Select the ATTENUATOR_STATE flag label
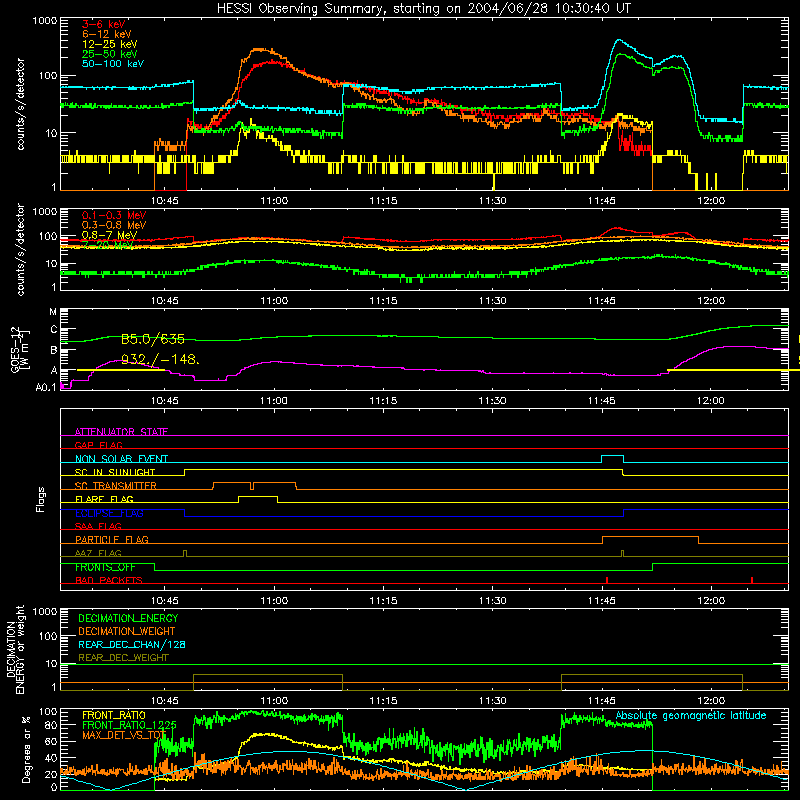 click(x=121, y=432)
